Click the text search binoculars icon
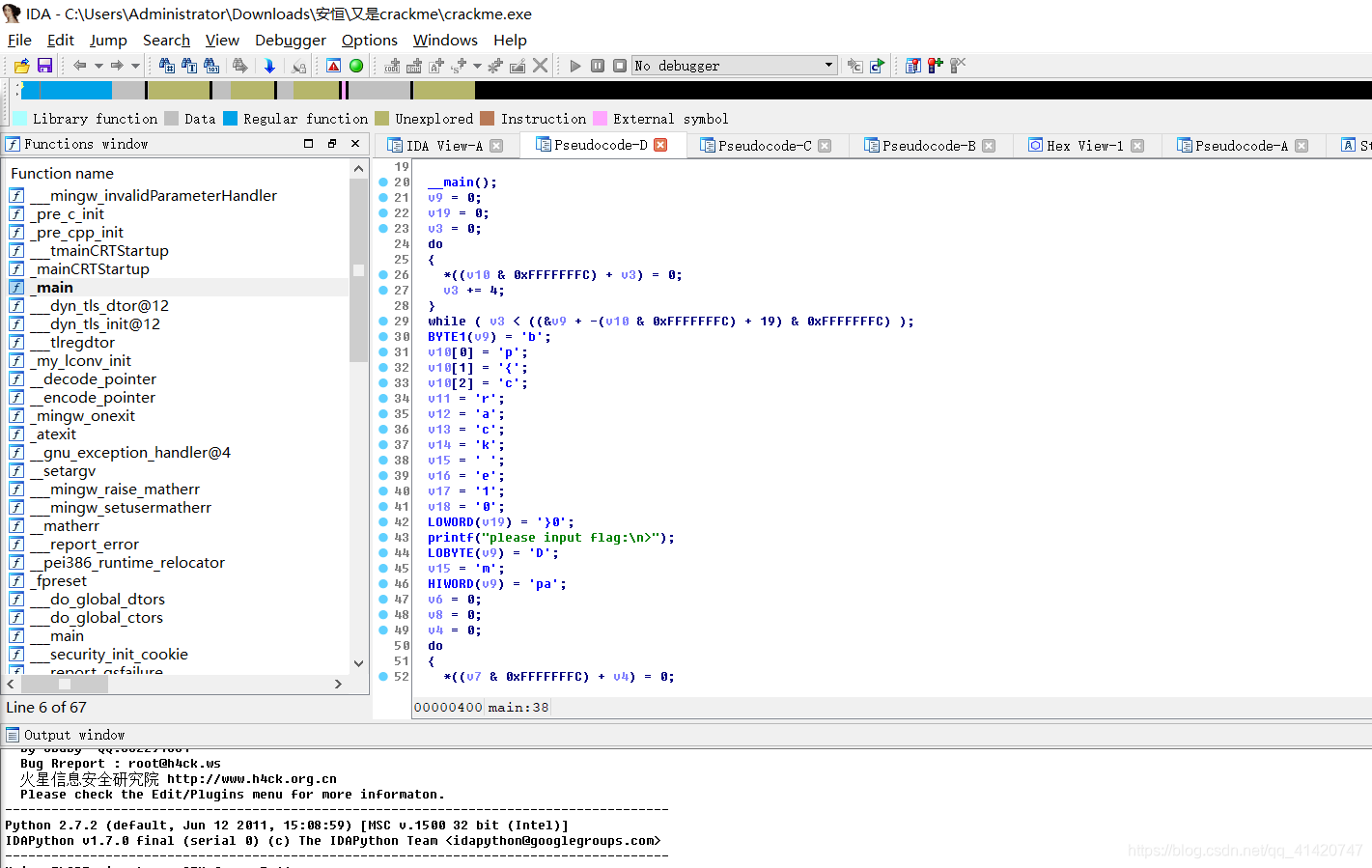 point(189,66)
